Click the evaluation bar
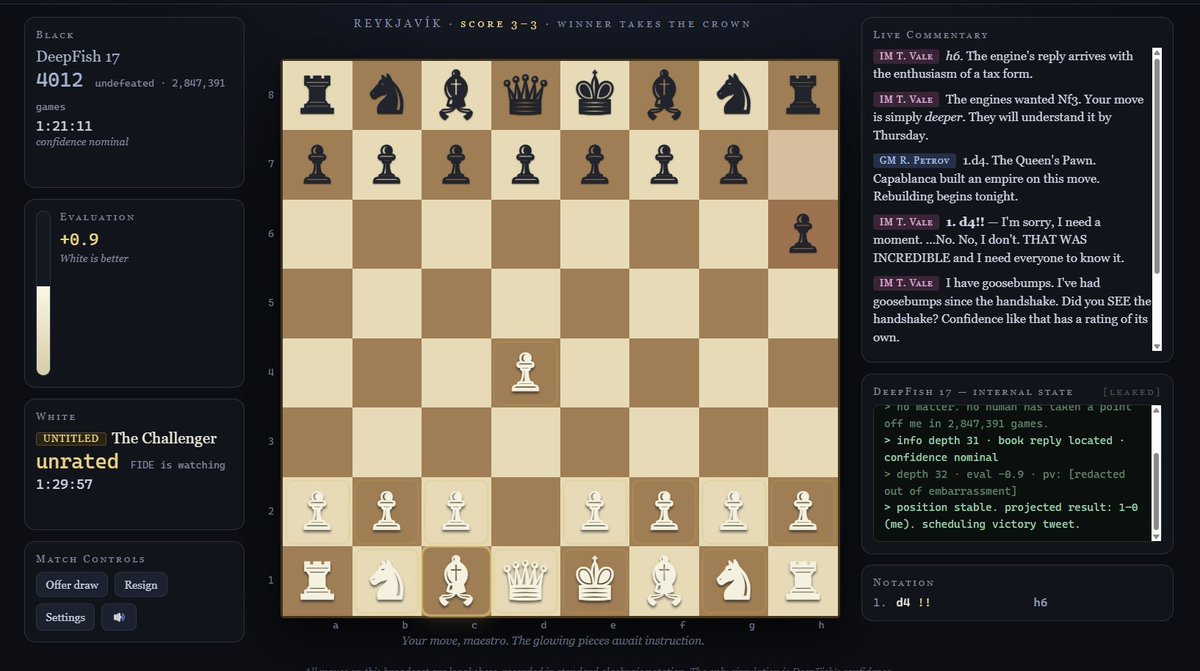The width and height of the screenshot is (1200, 671). coord(43,293)
